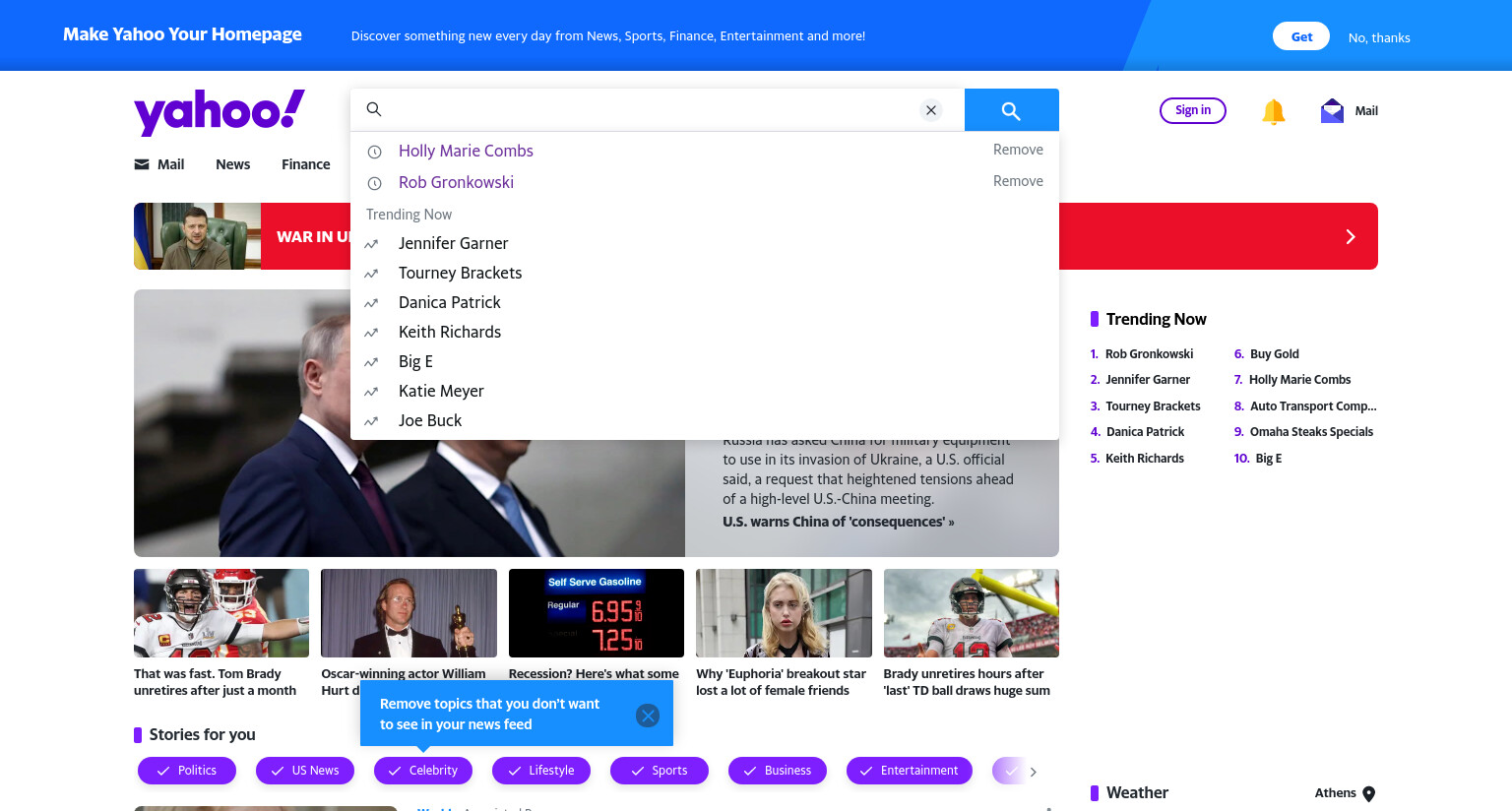Screen dimensions: 1512x811
Task: Click trending arrow icon next to Katie Meyer
Action: point(371,392)
